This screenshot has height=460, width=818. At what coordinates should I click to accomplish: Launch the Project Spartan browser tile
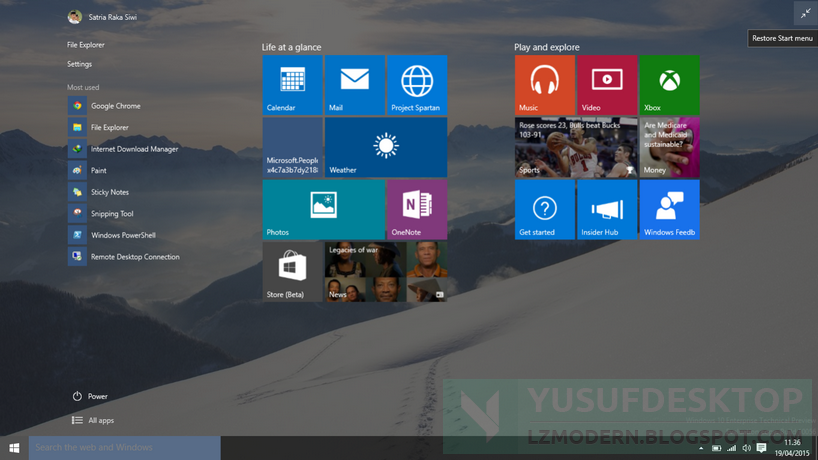(417, 85)
